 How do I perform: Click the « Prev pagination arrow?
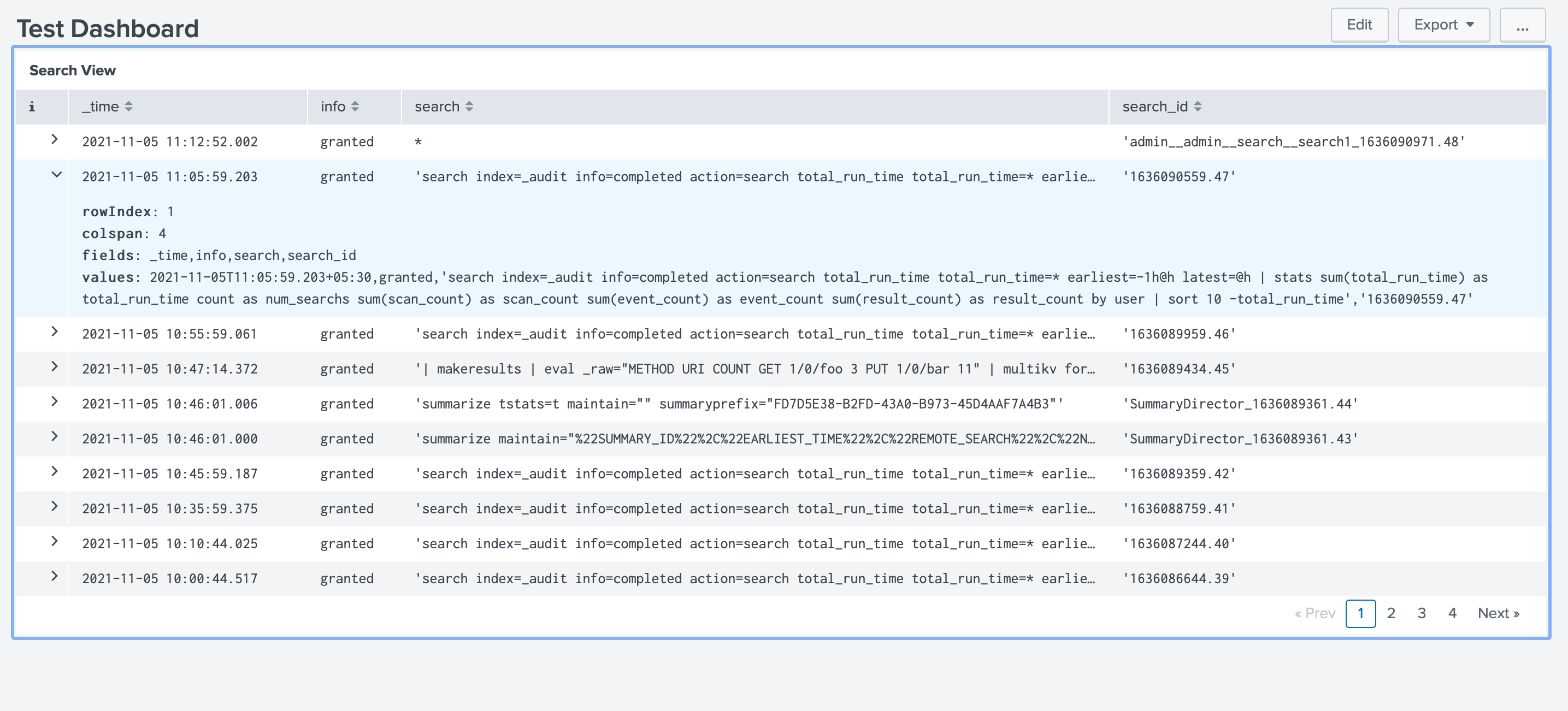pyautogui.click(x=1315, y=613)
